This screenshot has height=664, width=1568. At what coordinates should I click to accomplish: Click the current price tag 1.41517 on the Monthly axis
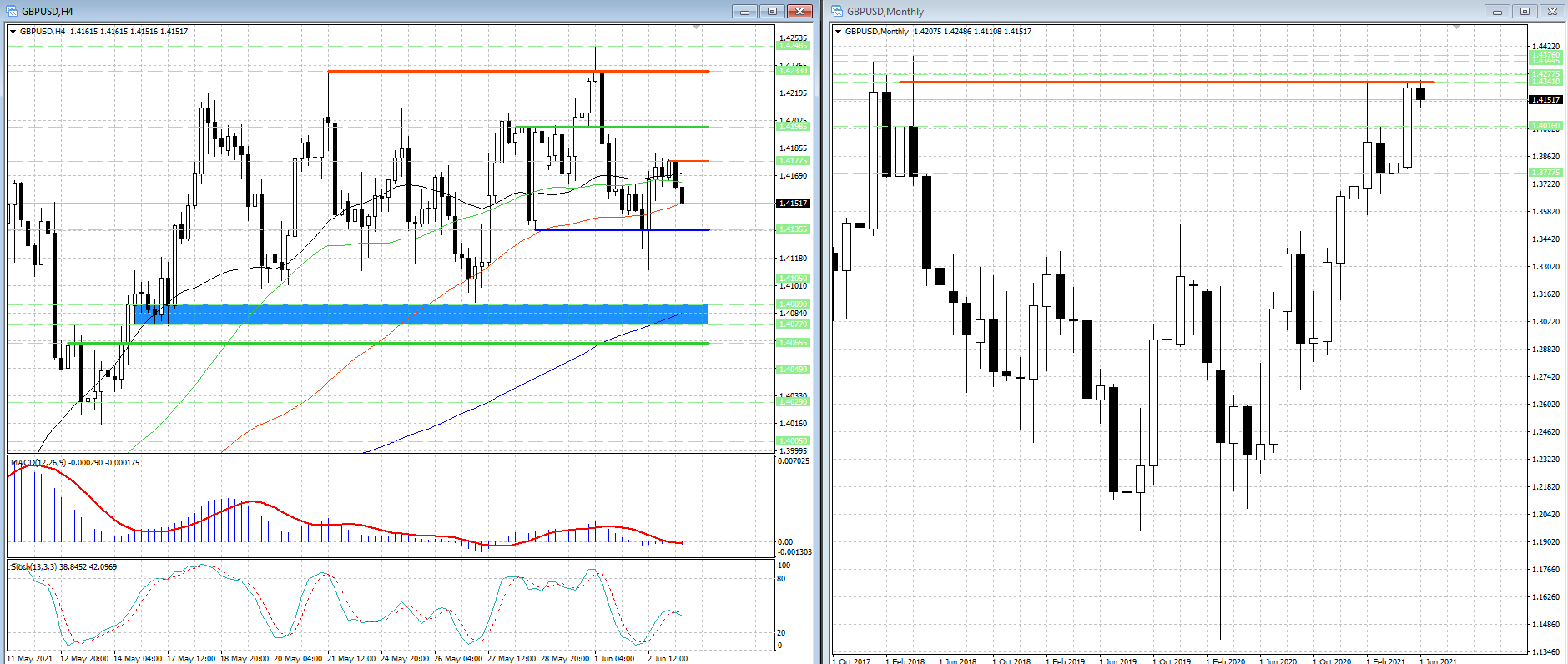click(x=1545, y=99)
